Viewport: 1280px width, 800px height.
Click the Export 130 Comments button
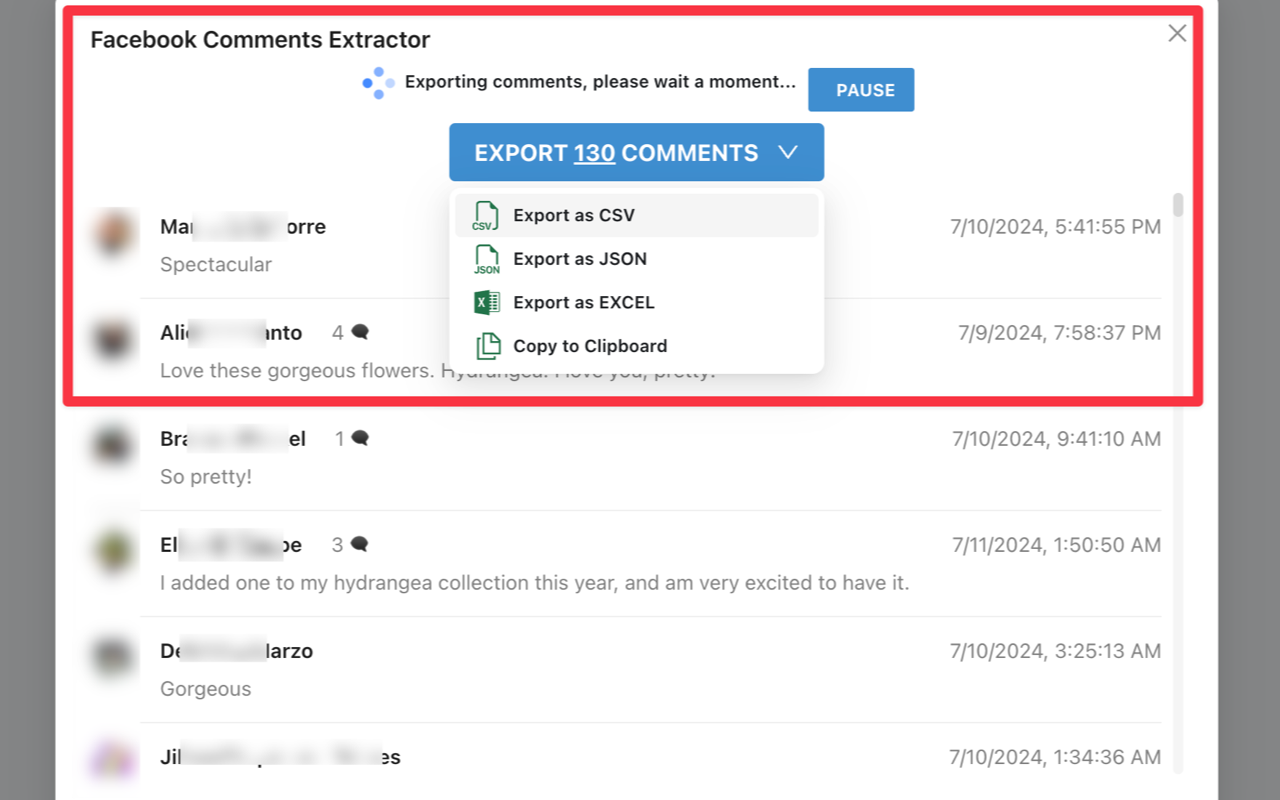(x=616, y=152)
